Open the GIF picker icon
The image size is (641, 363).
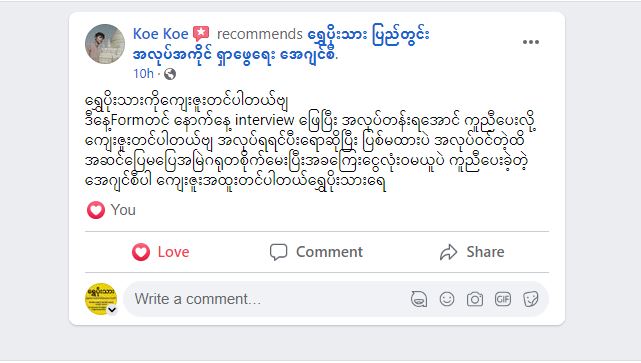tap(502, 299)
